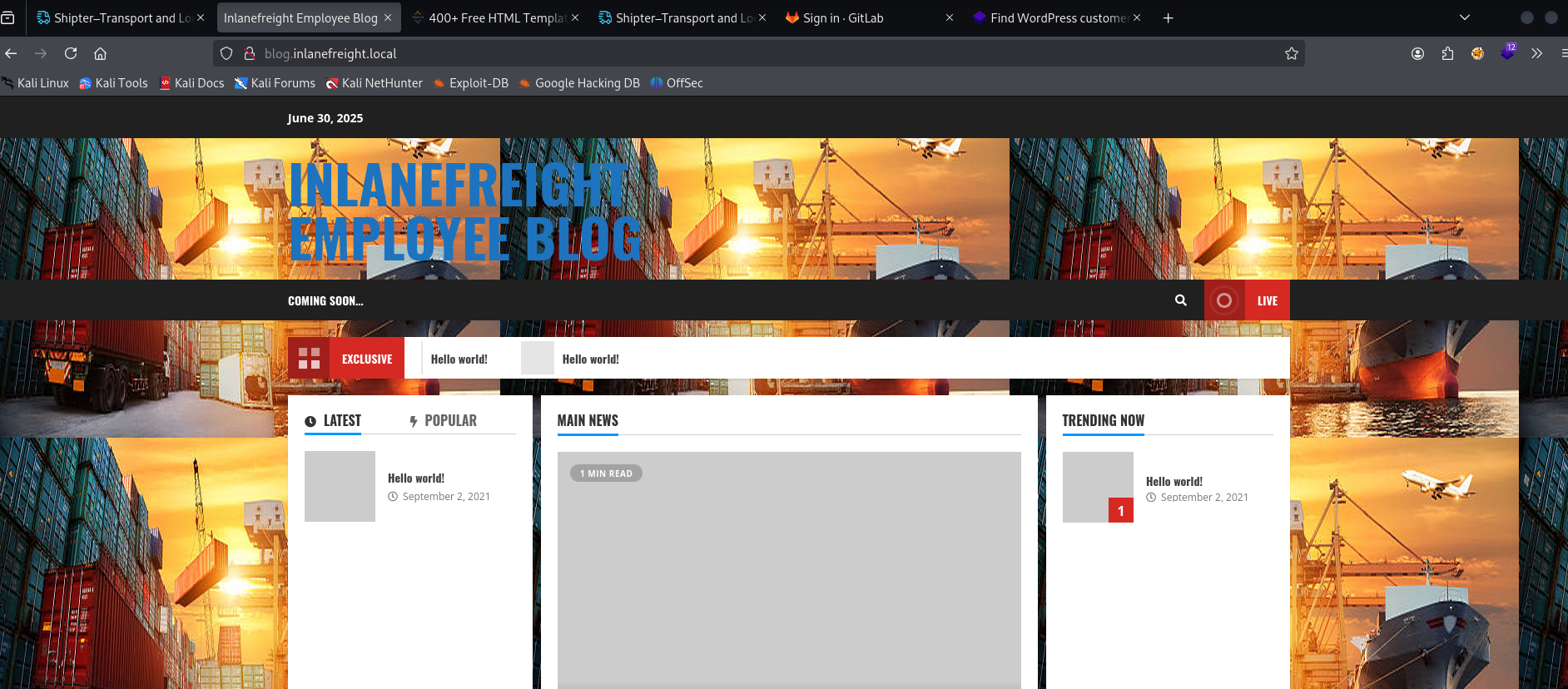The width and height of the screenshot is (1568, 689).
Task: Open the Firefox account icon
Action: 1417,53
